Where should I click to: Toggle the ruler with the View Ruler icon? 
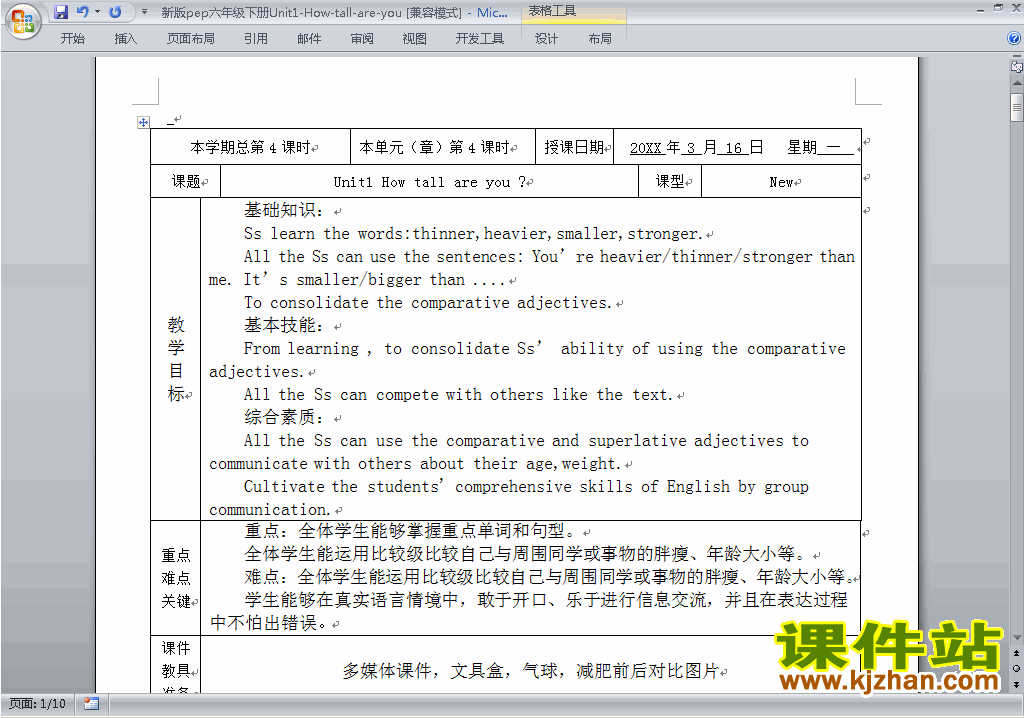pyautogui.click(x=1017, y=66)
